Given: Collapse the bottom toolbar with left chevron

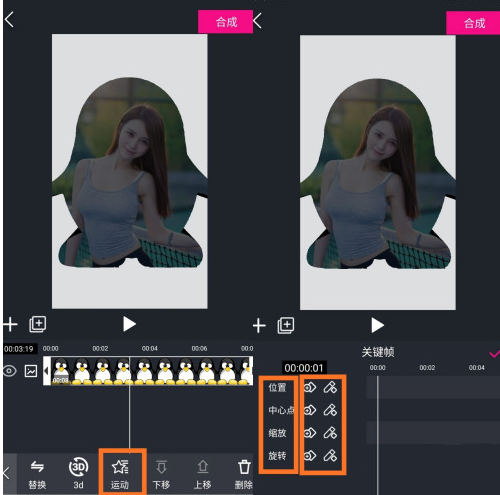Looking at the screenshot, I should 7,473.
